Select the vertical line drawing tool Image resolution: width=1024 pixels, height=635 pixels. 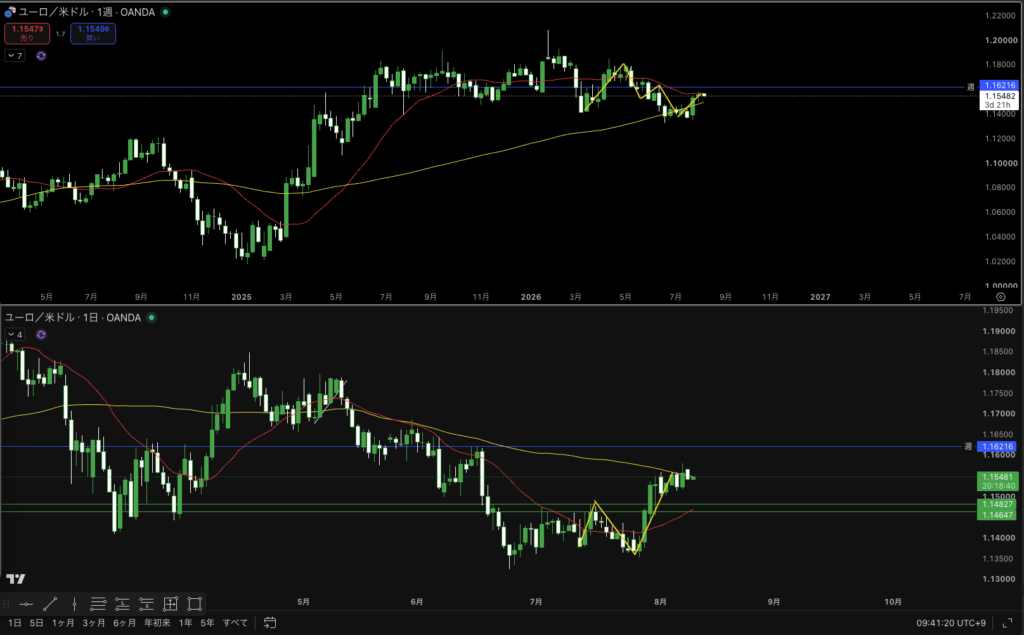click(x=74, y=604)
